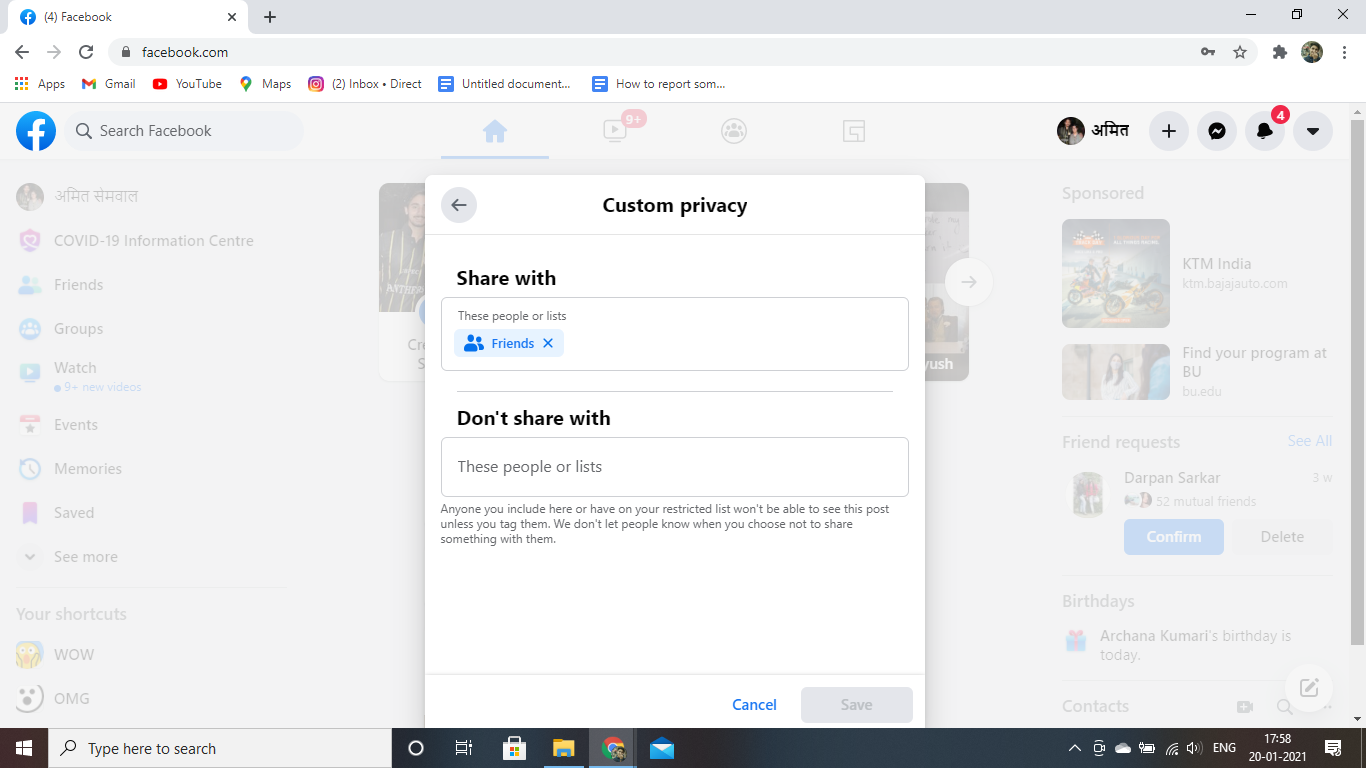The width and height of the screenshot is (1366, 768).
Task: Expand the Account dropdown arrow
Action: point(1313,131)
